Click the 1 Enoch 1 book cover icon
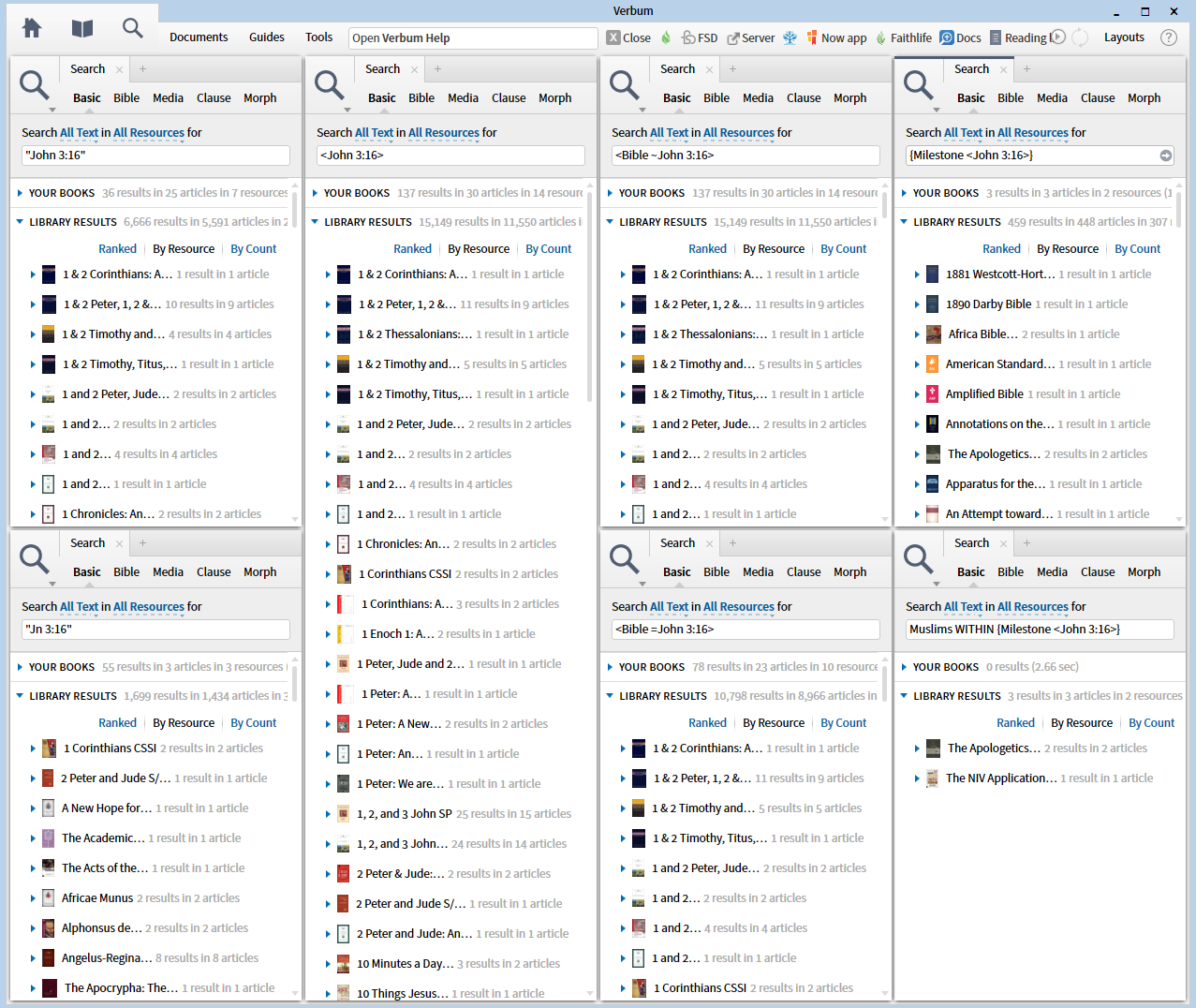This screenshot has height=1008, width=1196. click(346, 634)
